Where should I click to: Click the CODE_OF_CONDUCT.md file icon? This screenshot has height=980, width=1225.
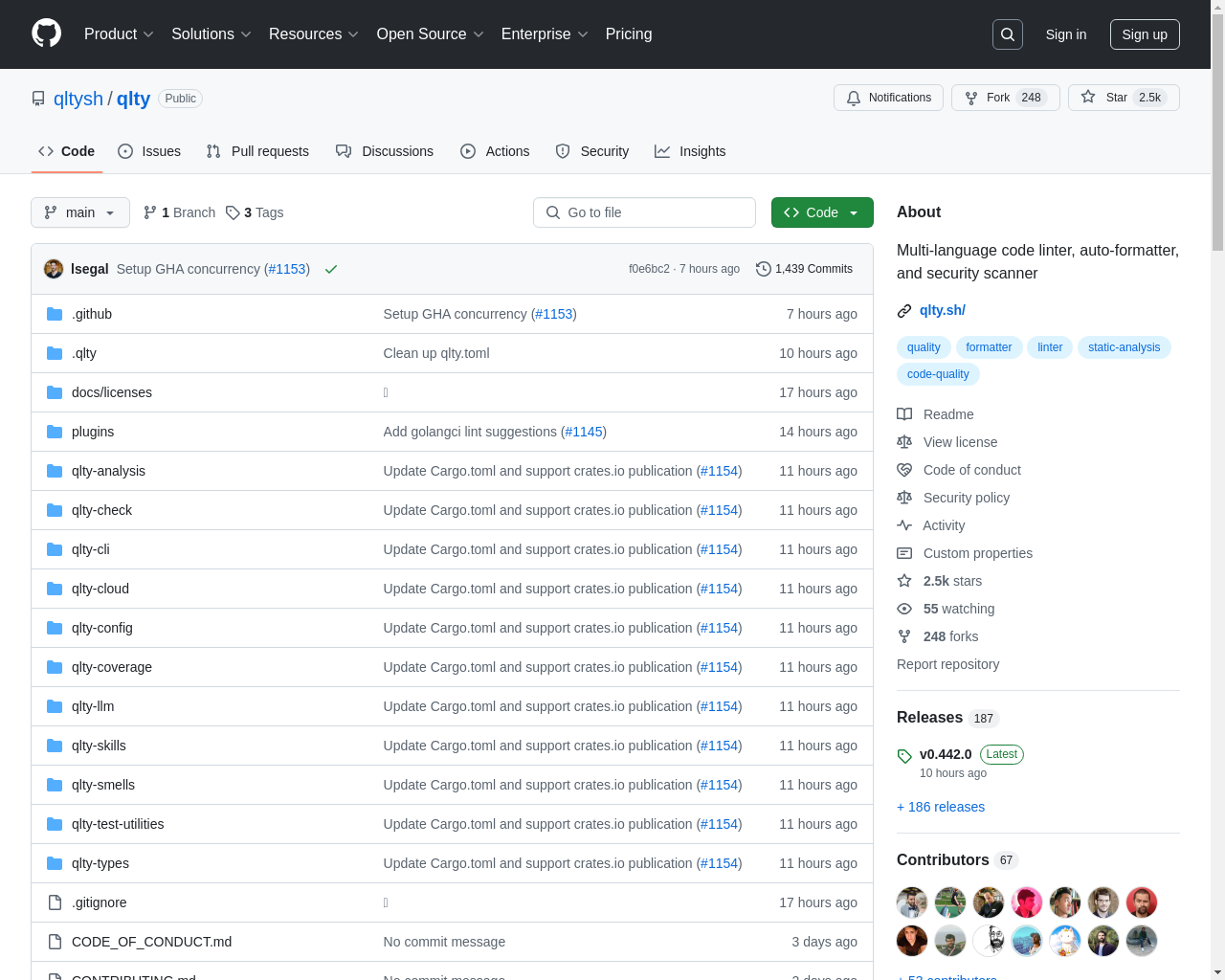point(55,942)
